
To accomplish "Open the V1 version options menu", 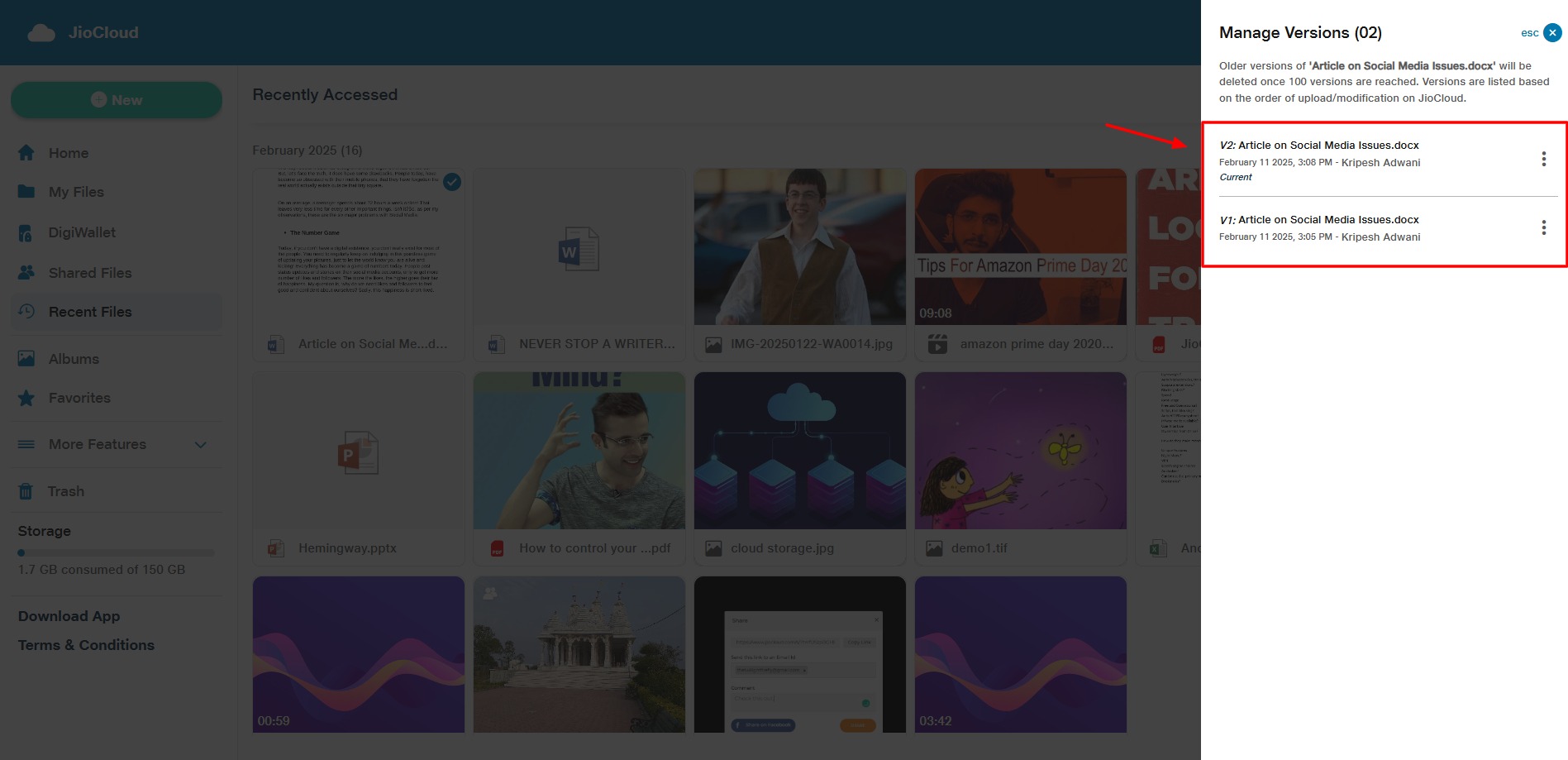I will point(1542,227).
